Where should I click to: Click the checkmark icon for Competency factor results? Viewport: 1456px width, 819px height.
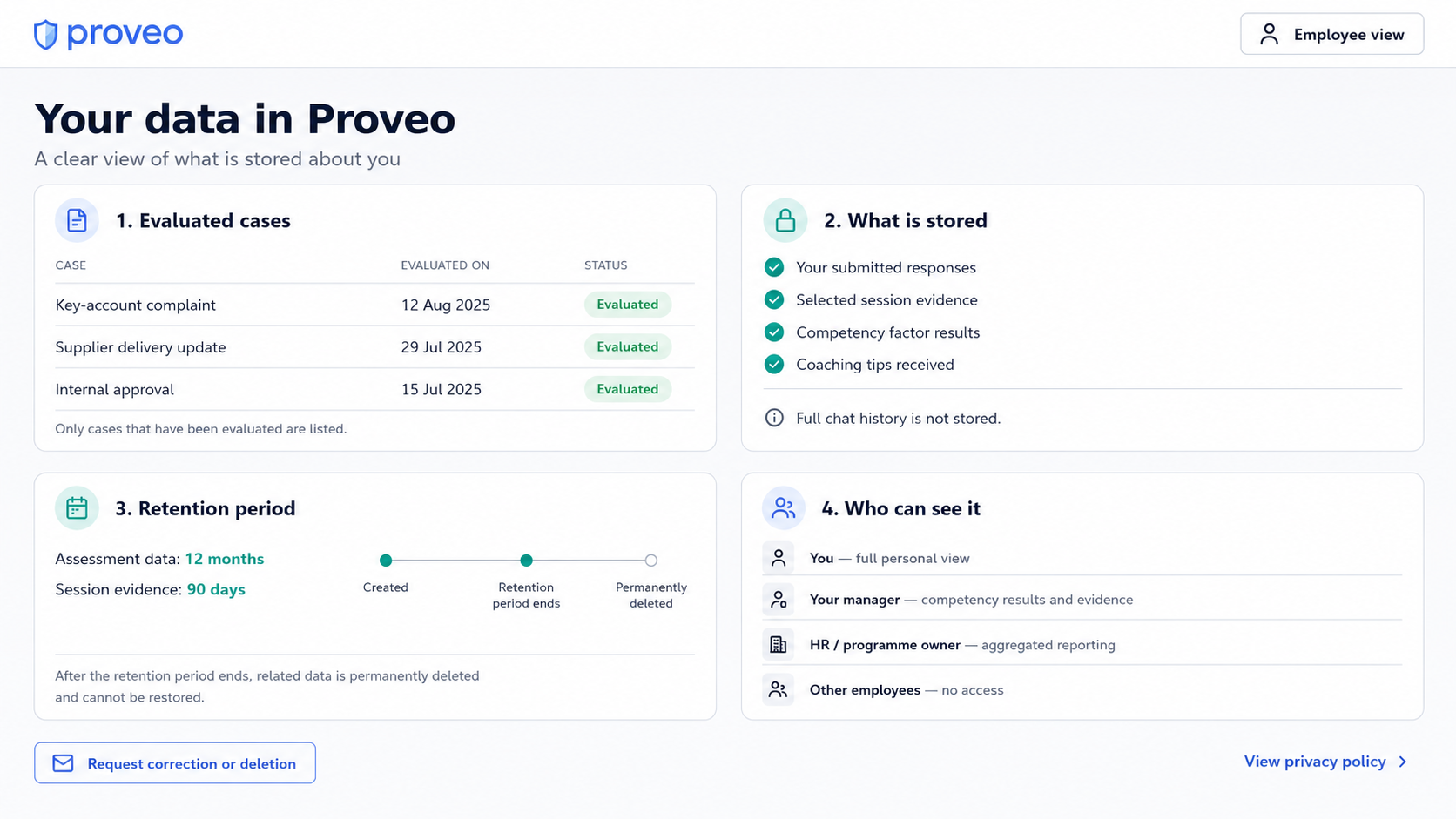coord(774,332)
